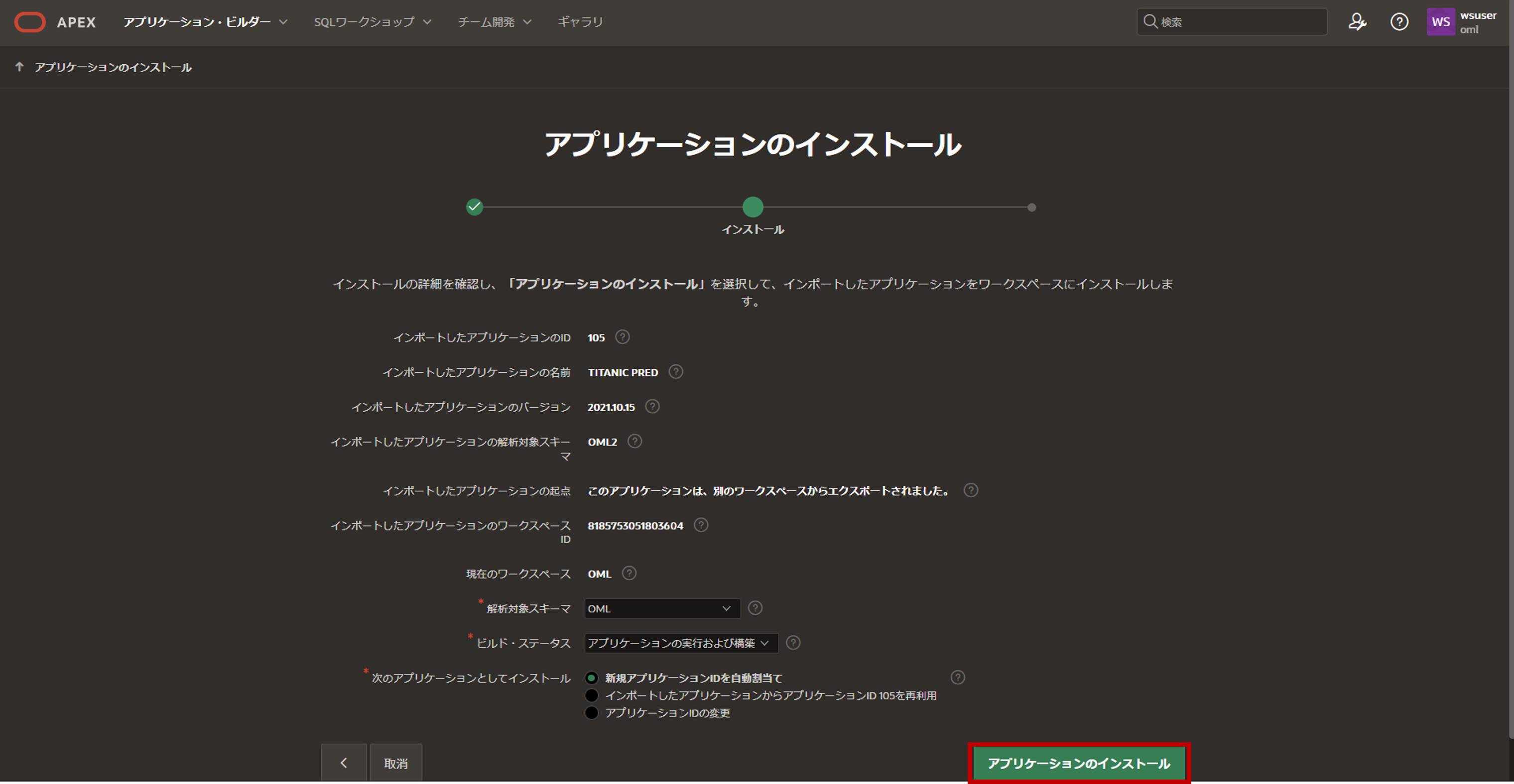Open help for version 2021.10.15 field
1514x784 pixels.
click(651, 406)
